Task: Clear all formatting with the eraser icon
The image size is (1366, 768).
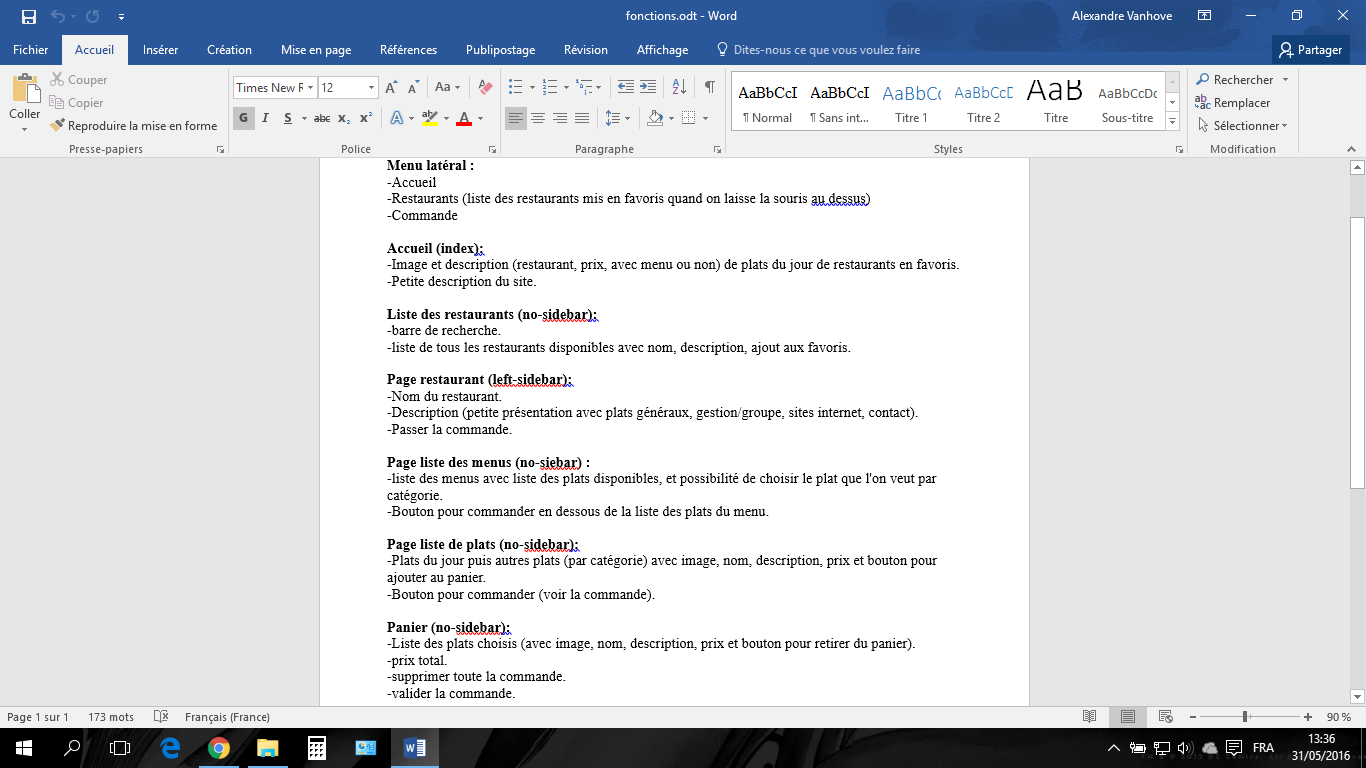Action: point(485,88)
